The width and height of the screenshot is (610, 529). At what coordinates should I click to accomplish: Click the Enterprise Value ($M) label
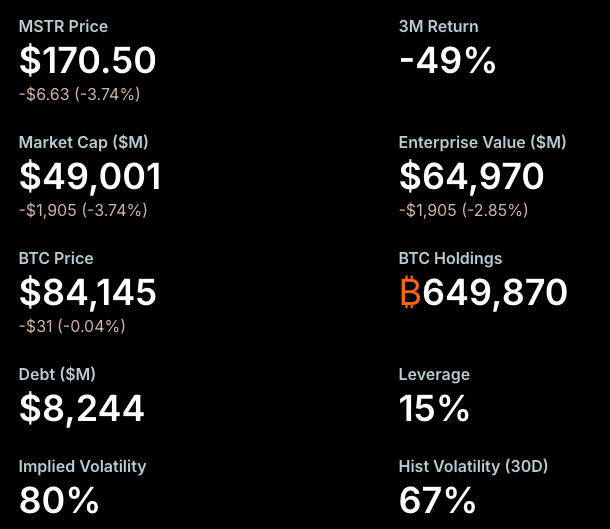pos(482,142)
